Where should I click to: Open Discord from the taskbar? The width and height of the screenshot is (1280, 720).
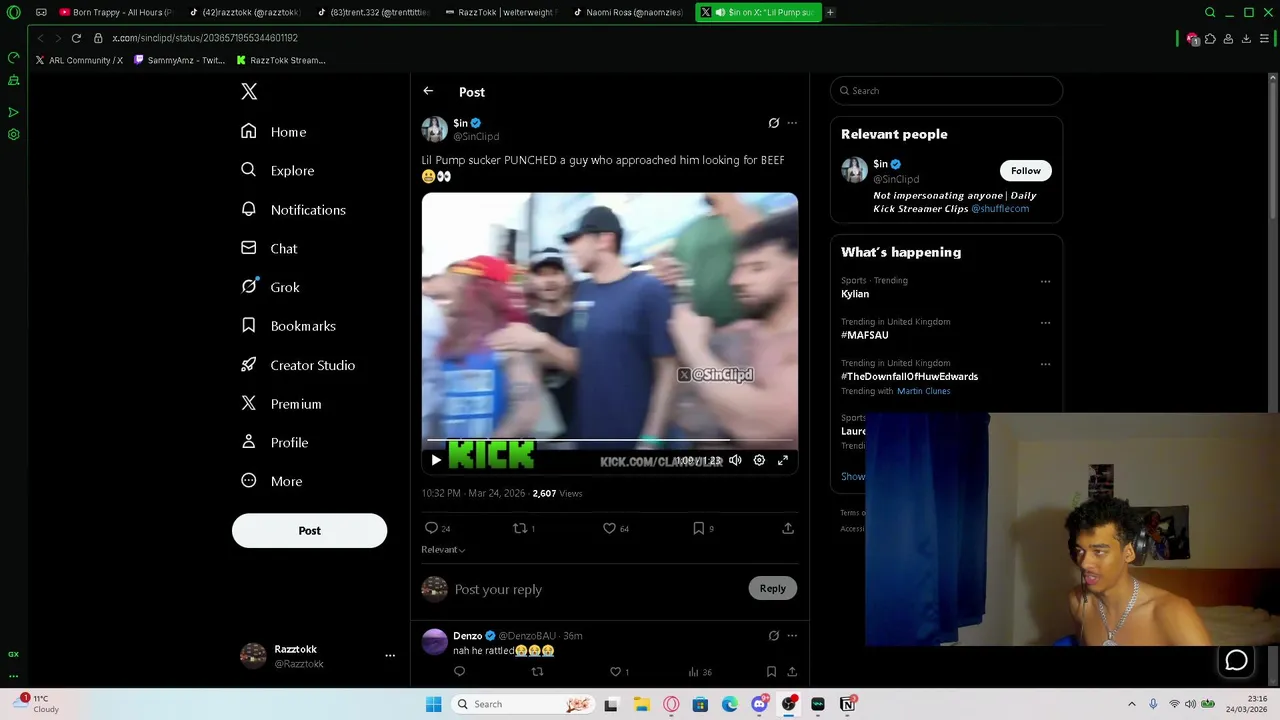[759, 704]
